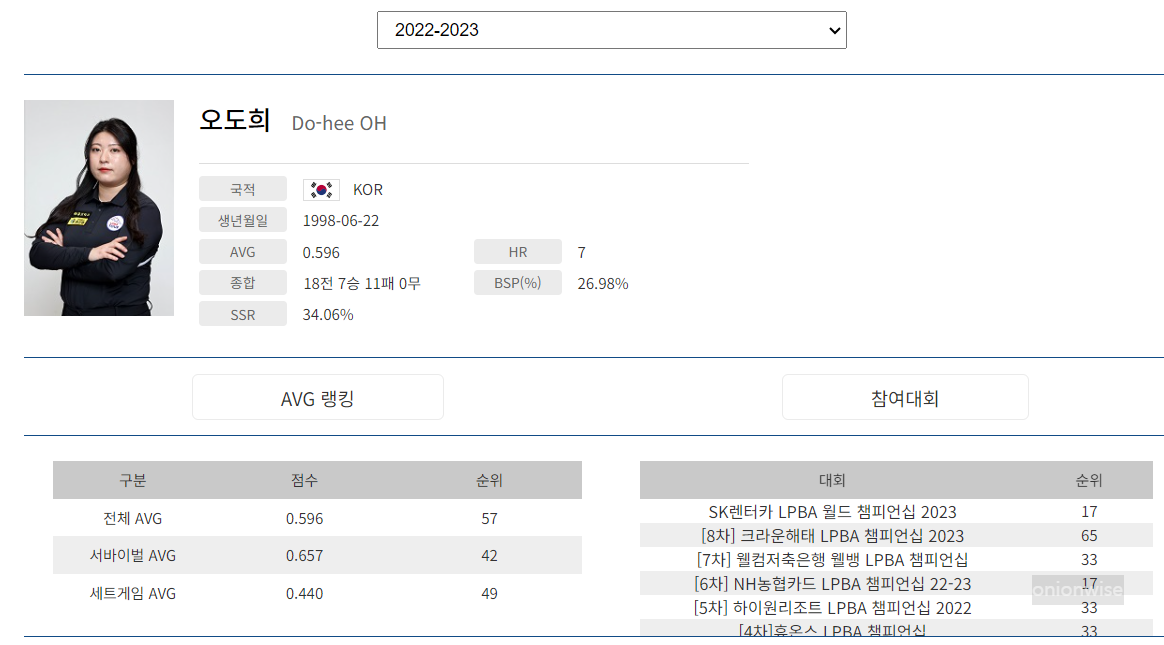This screenshot has height=645, width=1164.
Task: Click the HR stat badge
Action: coord(517,251)
